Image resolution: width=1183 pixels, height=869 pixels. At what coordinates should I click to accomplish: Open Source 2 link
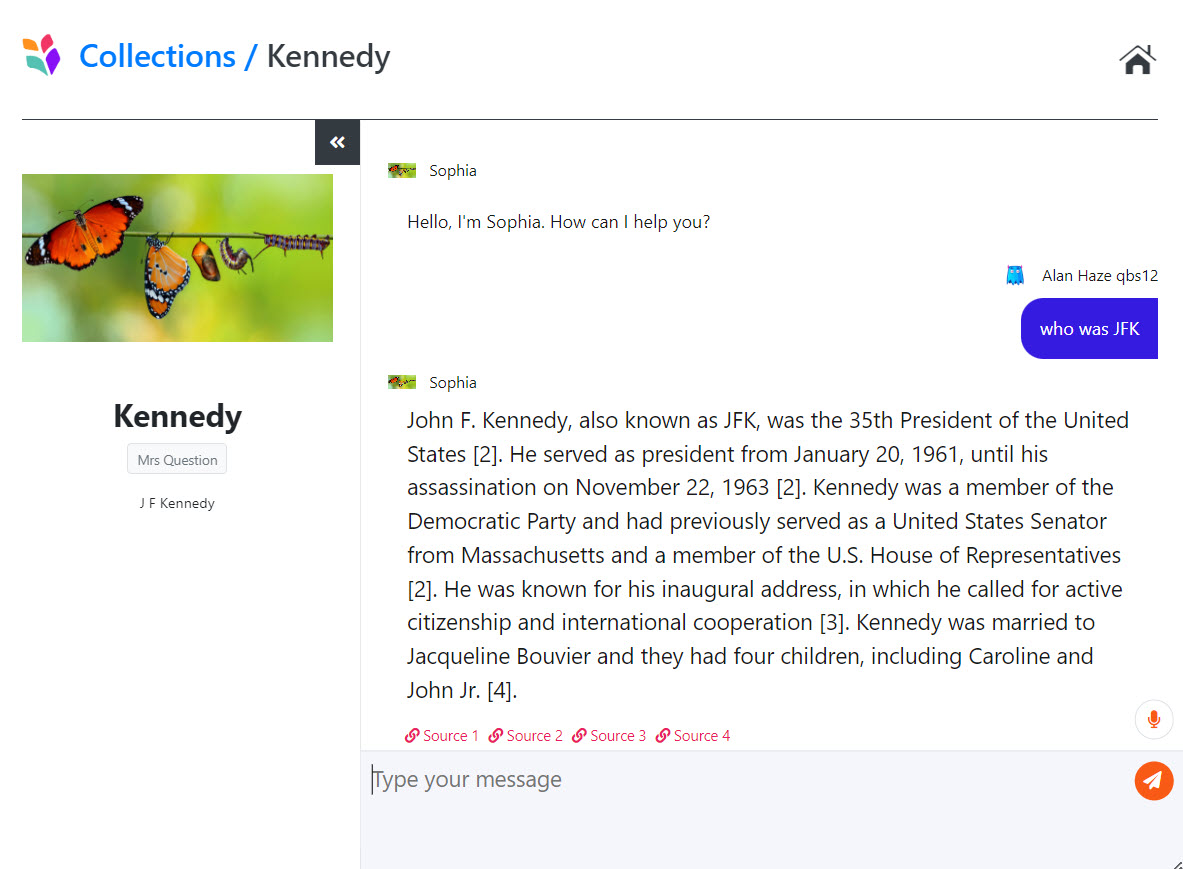(x=526, y=736)
